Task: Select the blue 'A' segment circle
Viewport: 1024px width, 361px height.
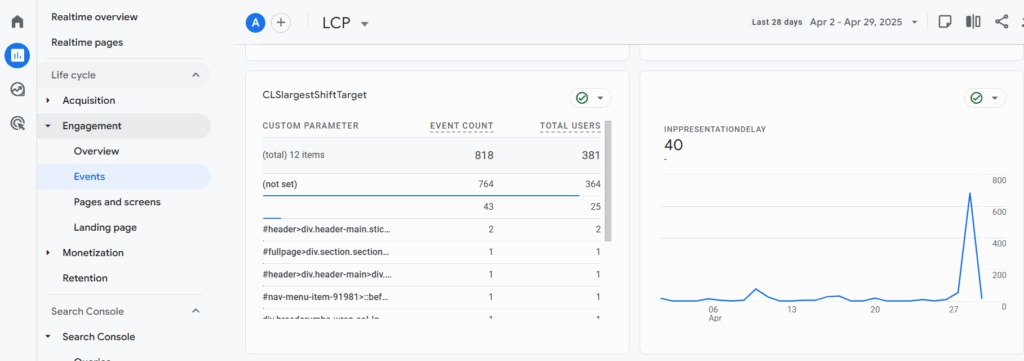Action: [x=255, y=23]
